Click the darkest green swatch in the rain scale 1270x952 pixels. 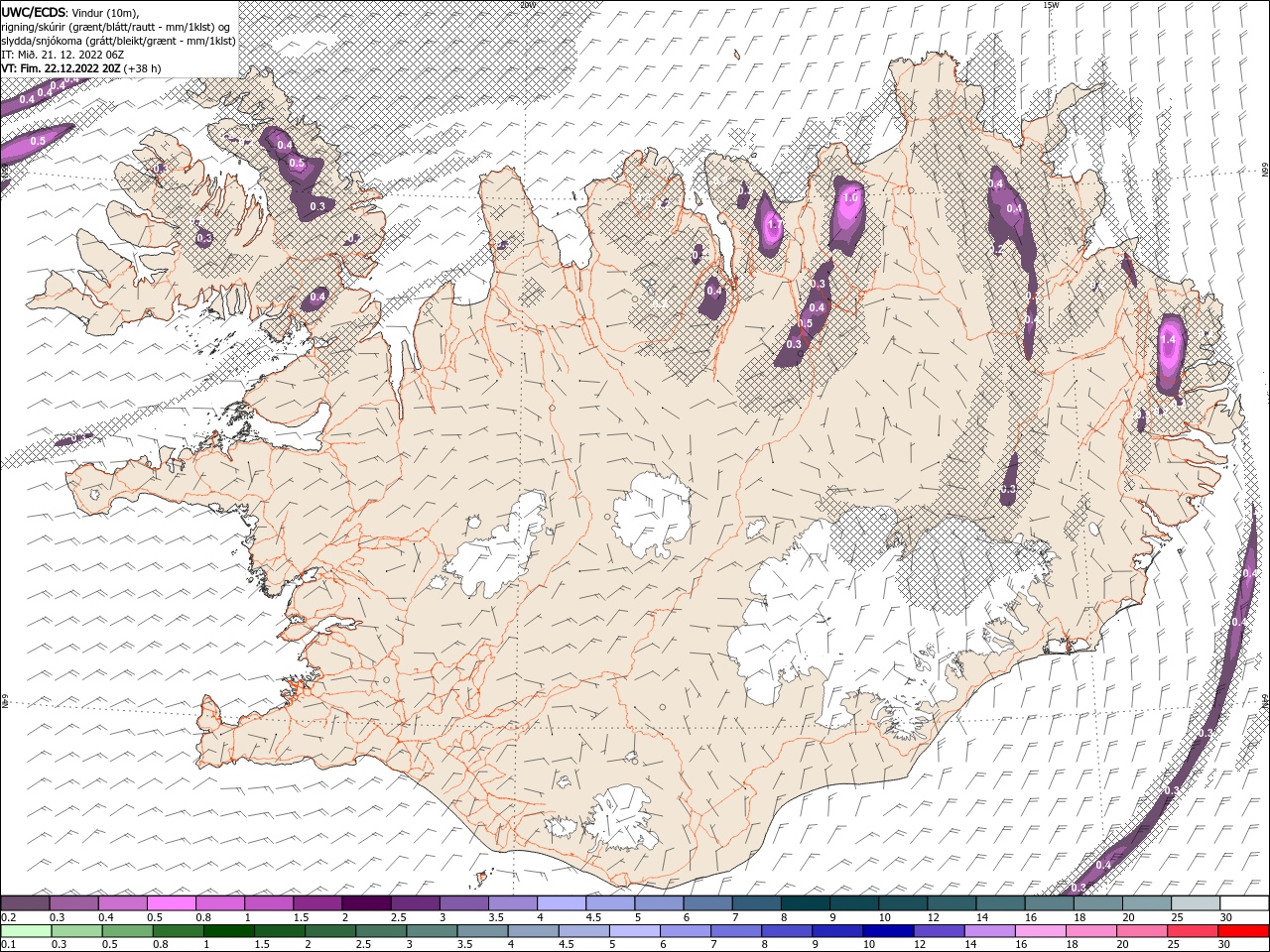(228, 931)
